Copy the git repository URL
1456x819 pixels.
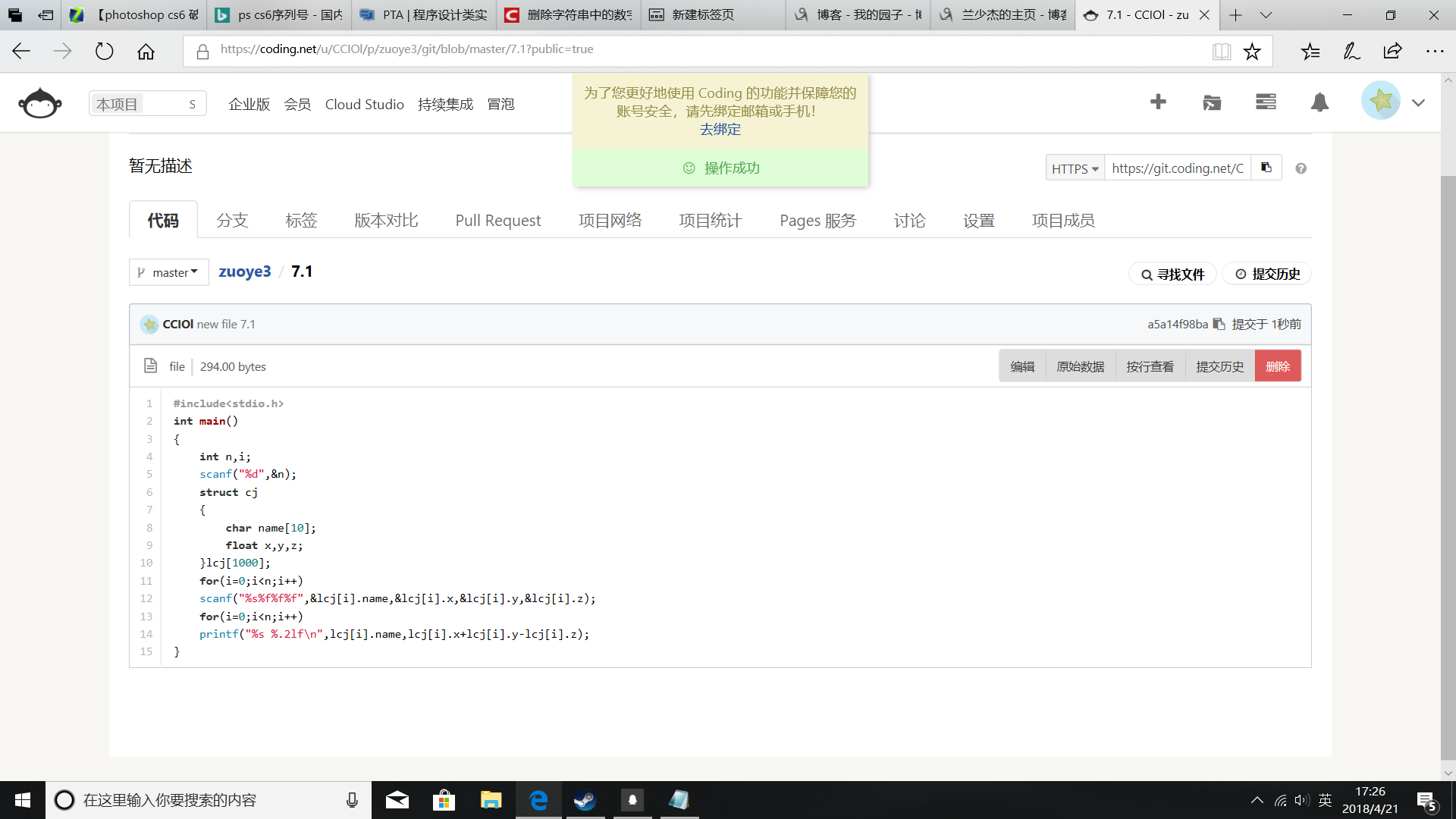point(1266,168)
